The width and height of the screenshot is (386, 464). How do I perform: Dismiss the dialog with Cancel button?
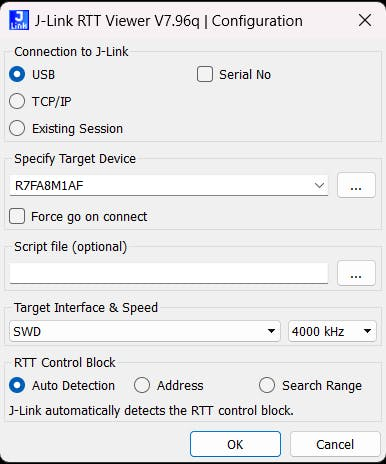(x=335, y=444)
